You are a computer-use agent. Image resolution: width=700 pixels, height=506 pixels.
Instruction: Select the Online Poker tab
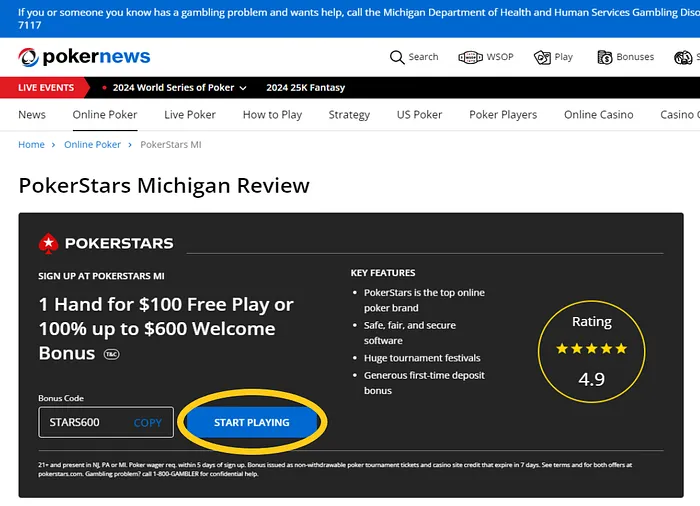pyautogui.click(x=105, y=115)
